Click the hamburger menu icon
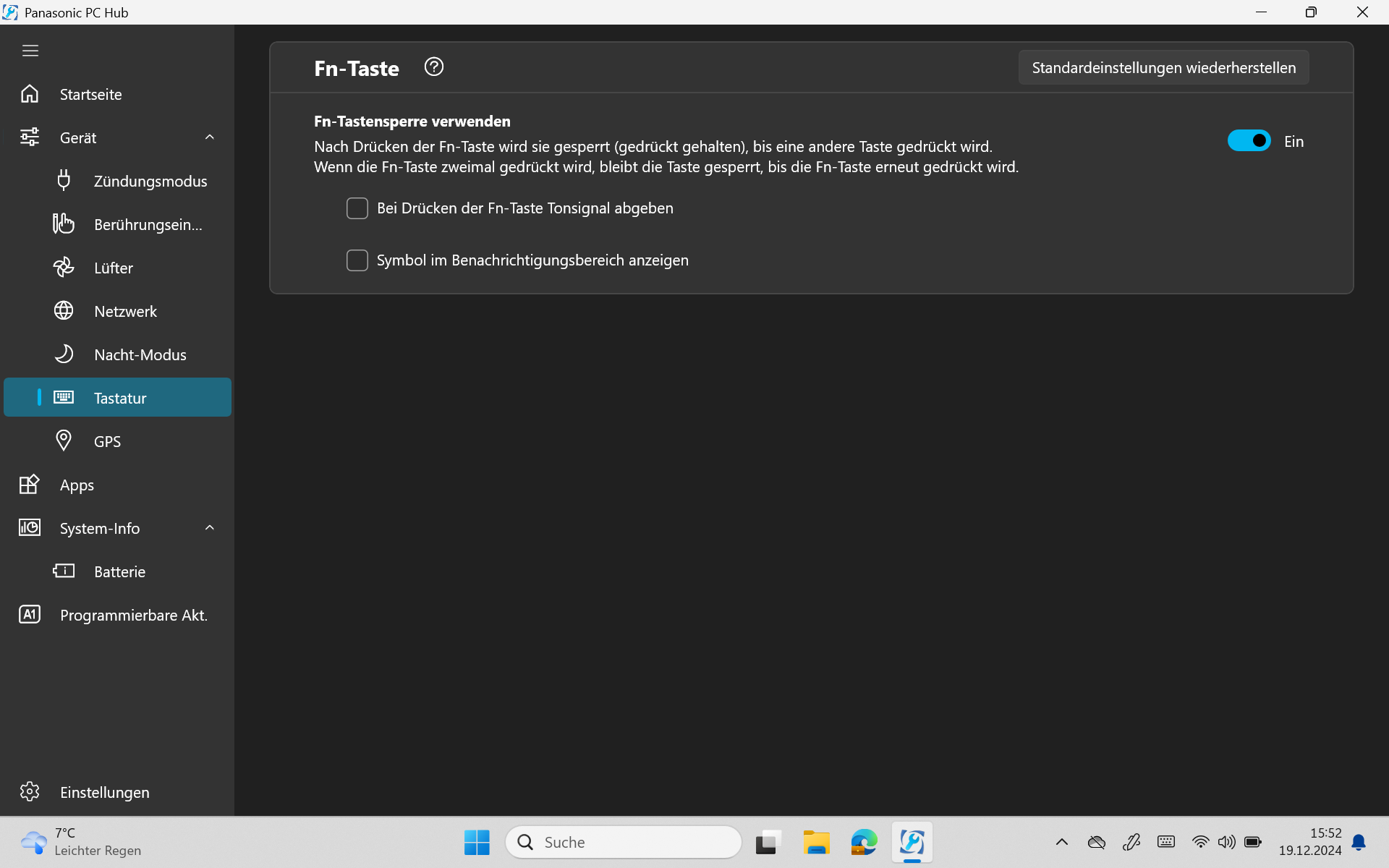 pyautogui.click(x=30, y=51)
